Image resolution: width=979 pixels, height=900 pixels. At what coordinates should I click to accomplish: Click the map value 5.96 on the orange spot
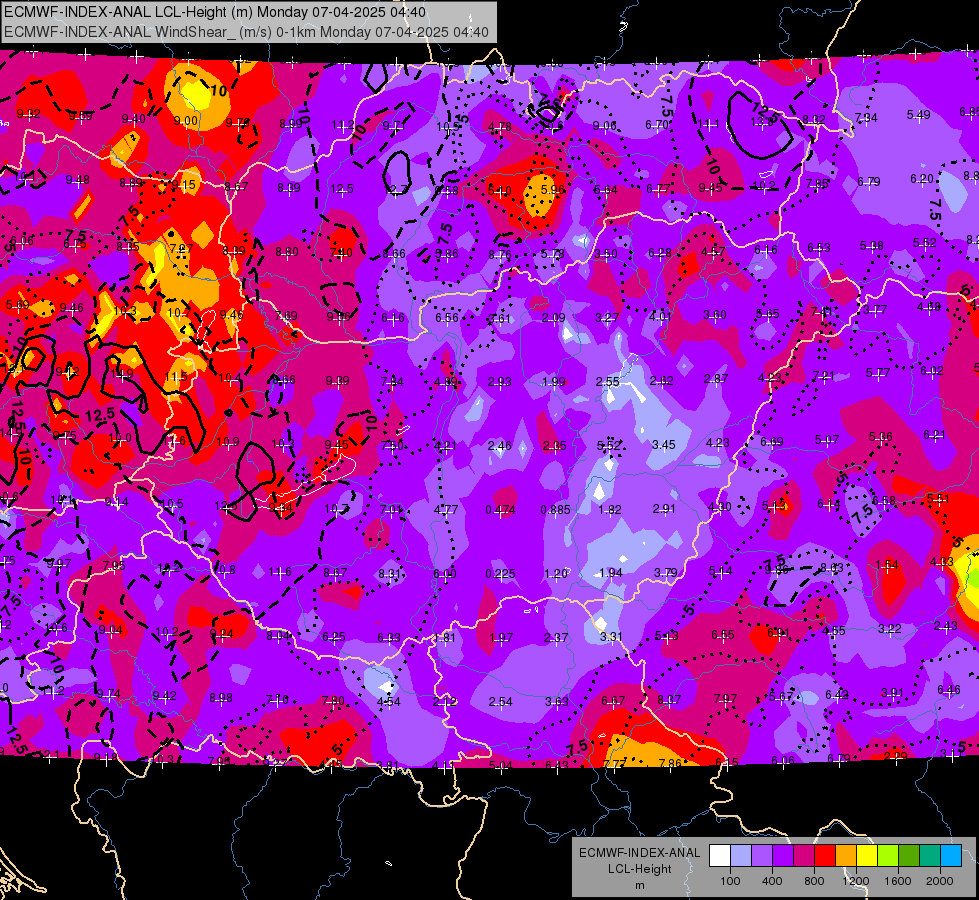[x=553, y=189]
